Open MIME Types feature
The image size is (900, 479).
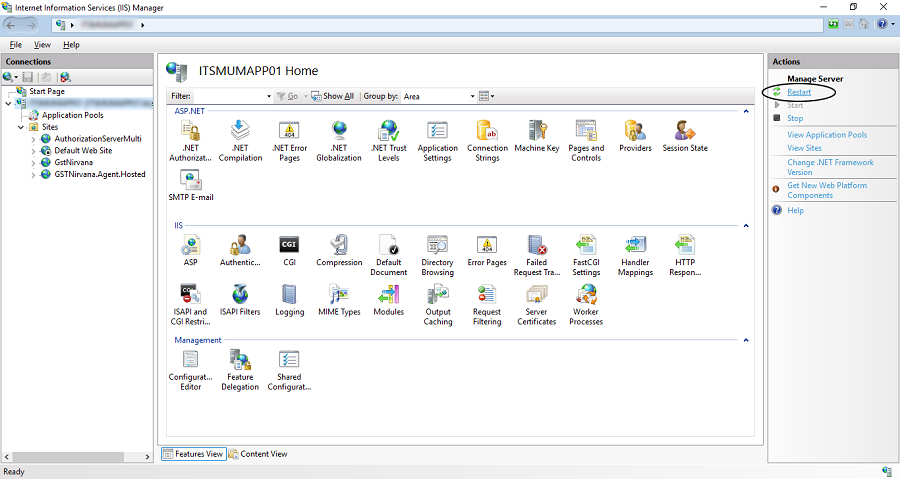[x=339, y=300]
